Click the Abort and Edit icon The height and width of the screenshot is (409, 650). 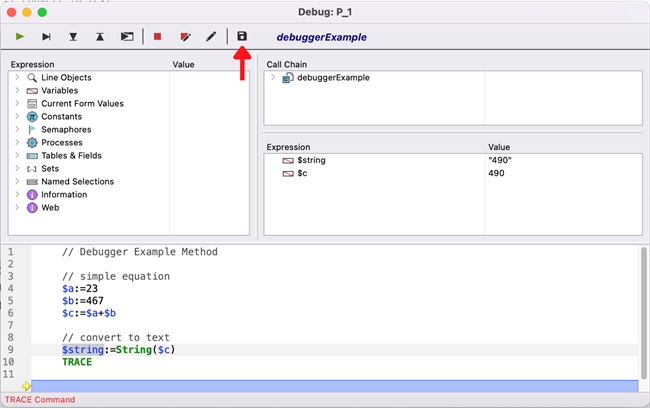point(185,37)
